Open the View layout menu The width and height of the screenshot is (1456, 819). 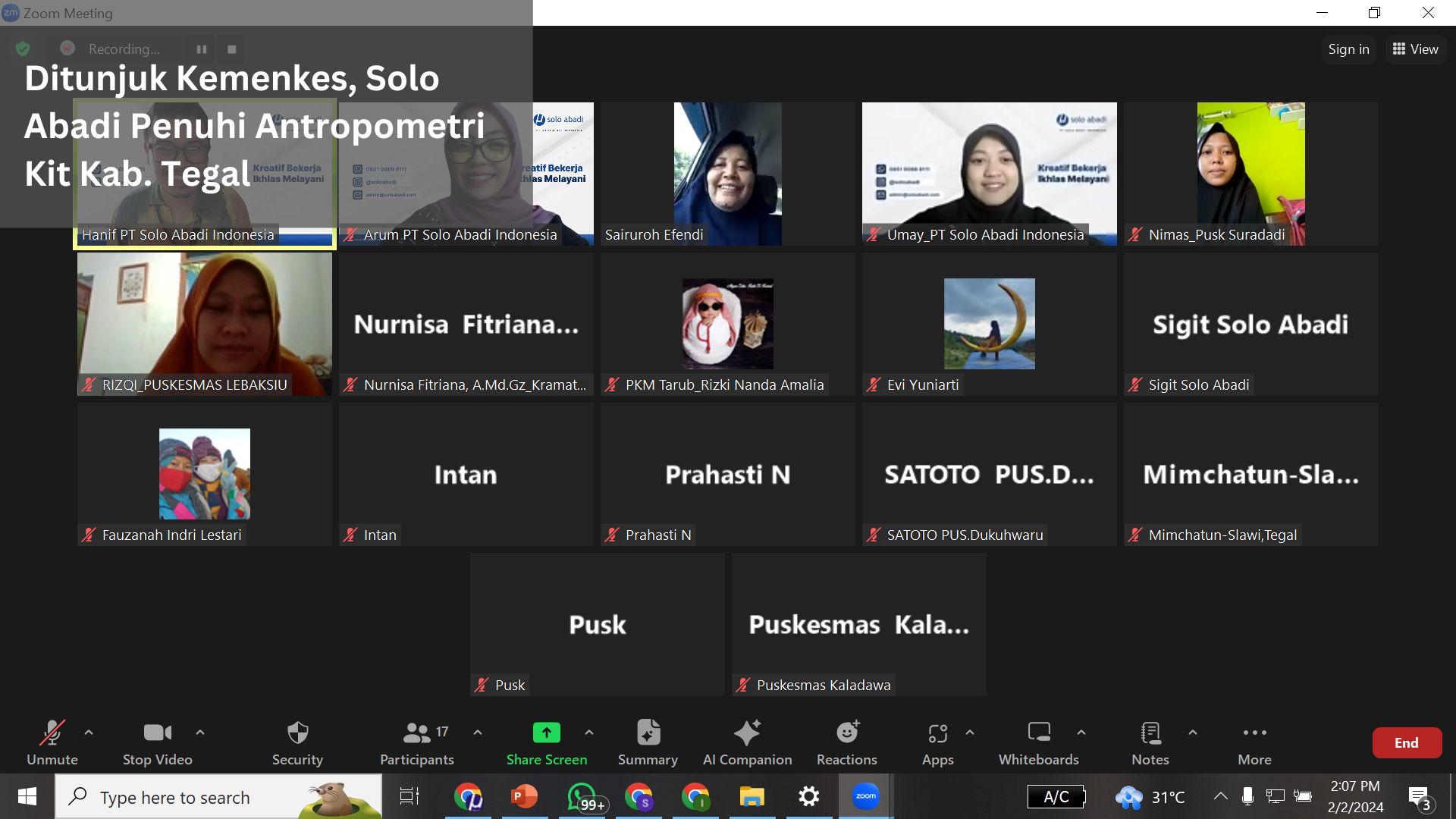click(1416, 49)
